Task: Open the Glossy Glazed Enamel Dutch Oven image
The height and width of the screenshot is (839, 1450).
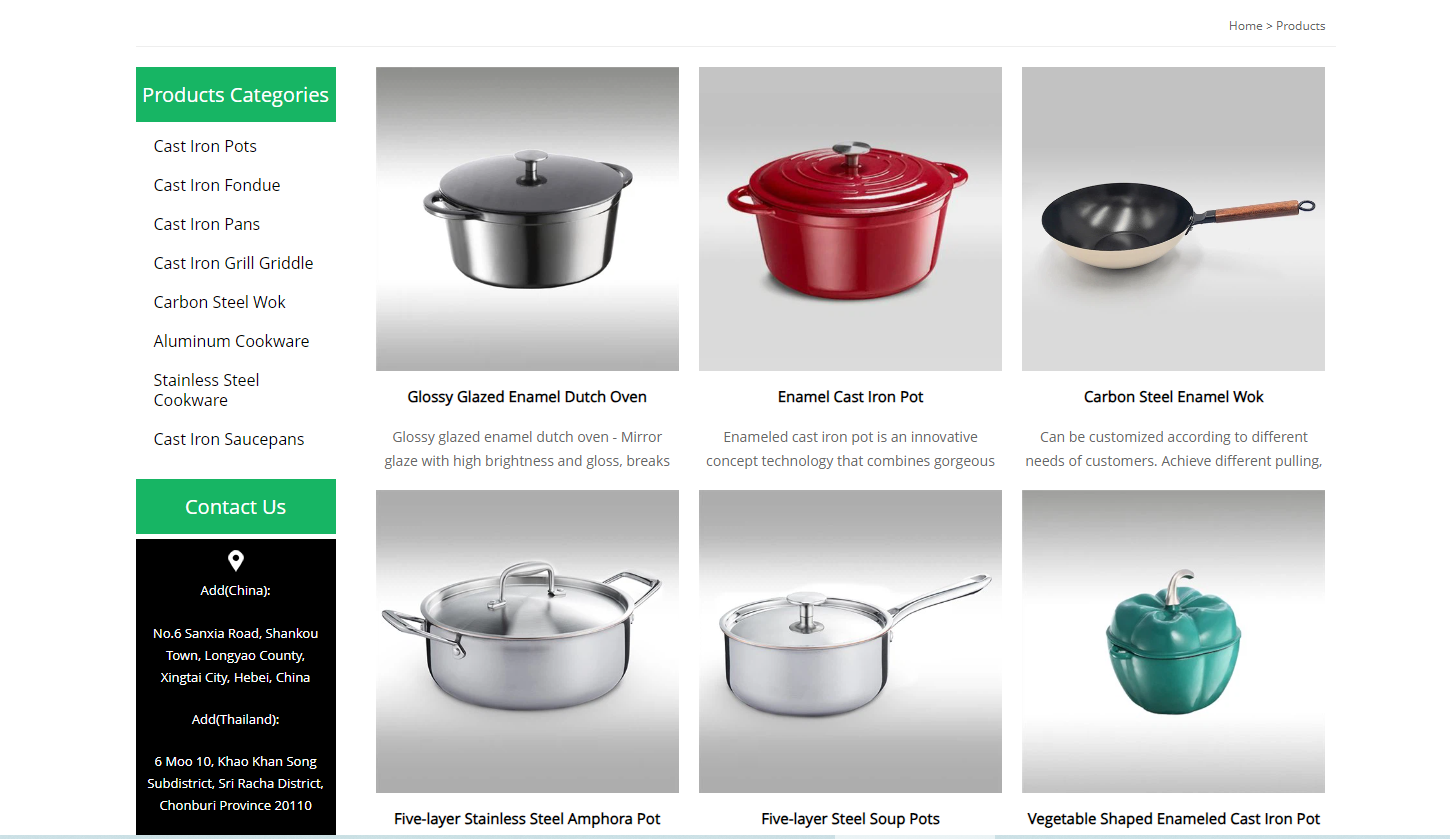Action: tap(527, 219)
